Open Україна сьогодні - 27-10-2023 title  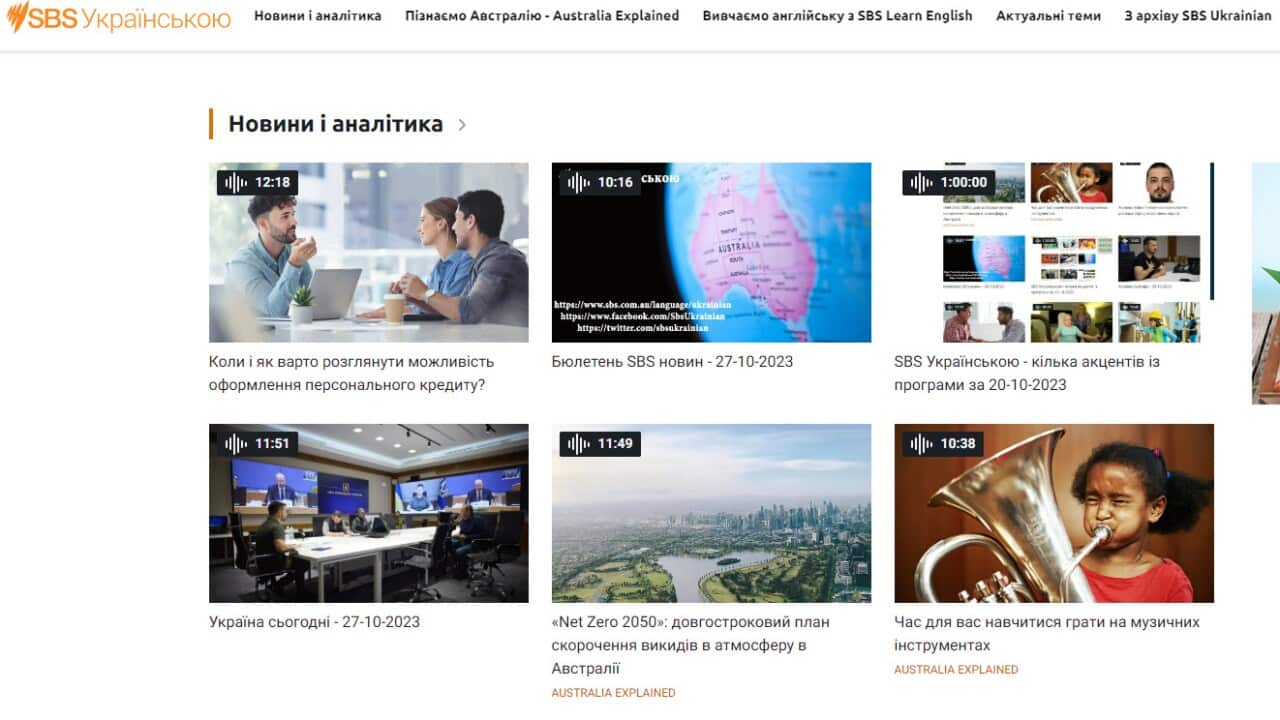314,622
